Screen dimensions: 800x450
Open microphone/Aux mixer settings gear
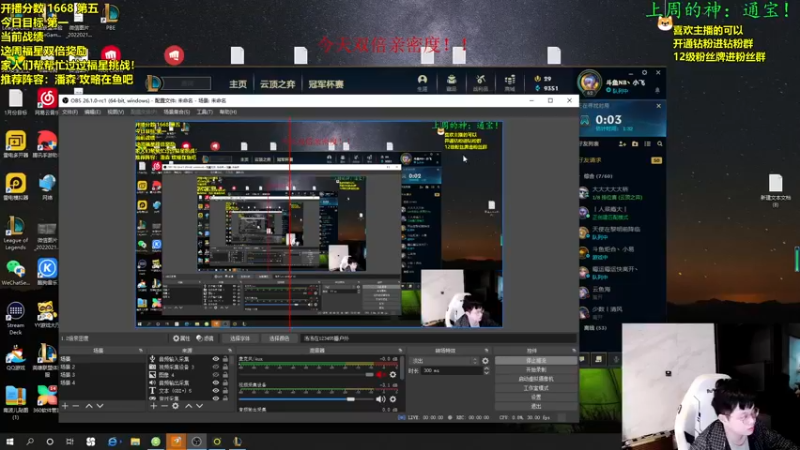tap(393, 374)
